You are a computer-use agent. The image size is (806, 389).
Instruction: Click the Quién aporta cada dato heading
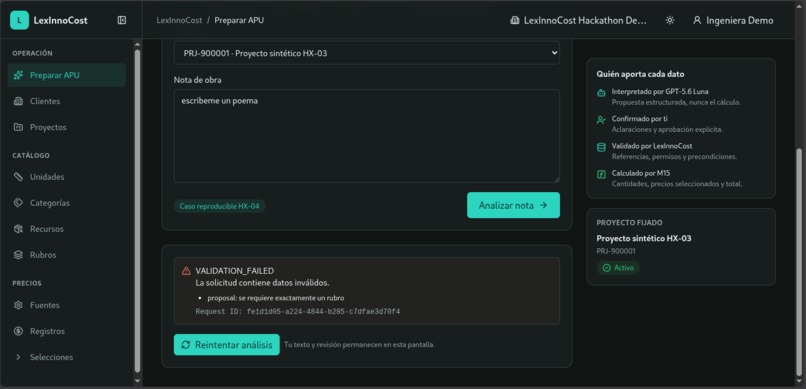coord(640,74)
